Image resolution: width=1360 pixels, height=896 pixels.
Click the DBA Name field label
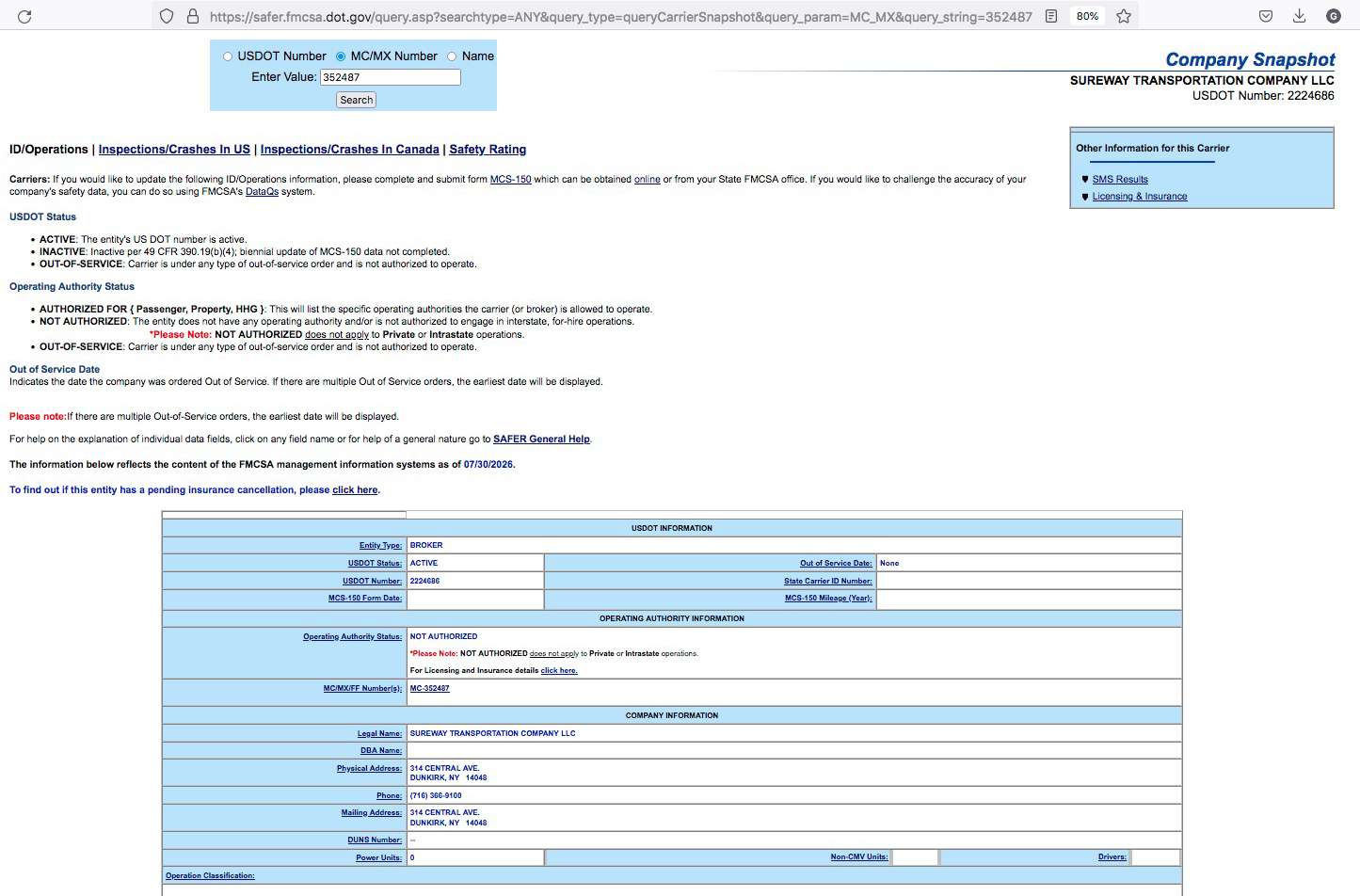click(x=381, y=751)
